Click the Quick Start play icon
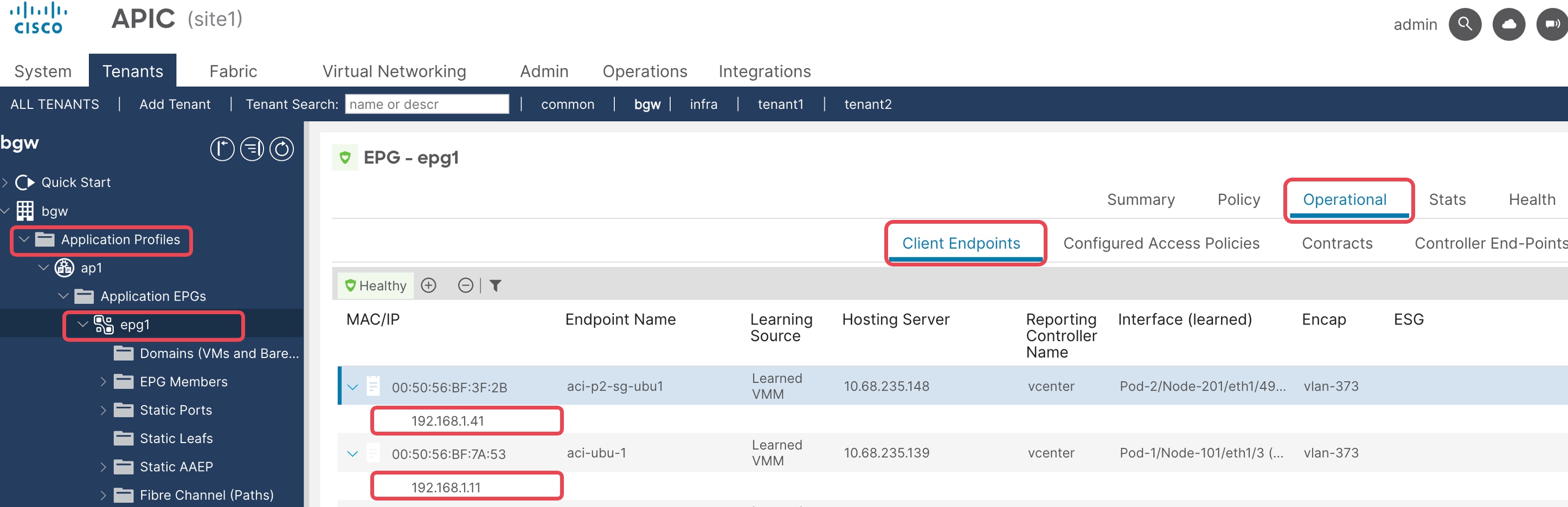Viewport: 1568px width, 507px height. click(x=25, y=183)
